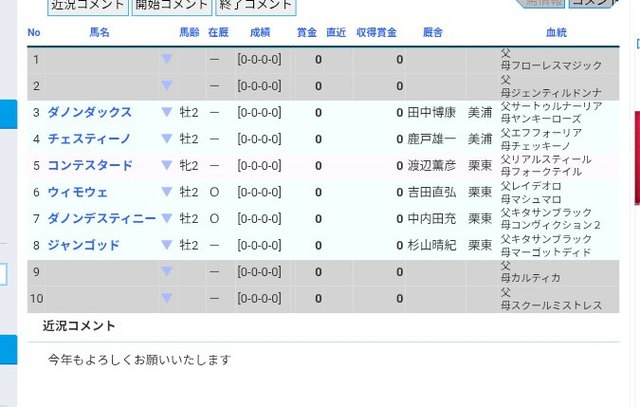The width and height of the screenshot is (640, 407).
Task: Click dam name 母ジェンティルドンナ
Action: point(551,93)
